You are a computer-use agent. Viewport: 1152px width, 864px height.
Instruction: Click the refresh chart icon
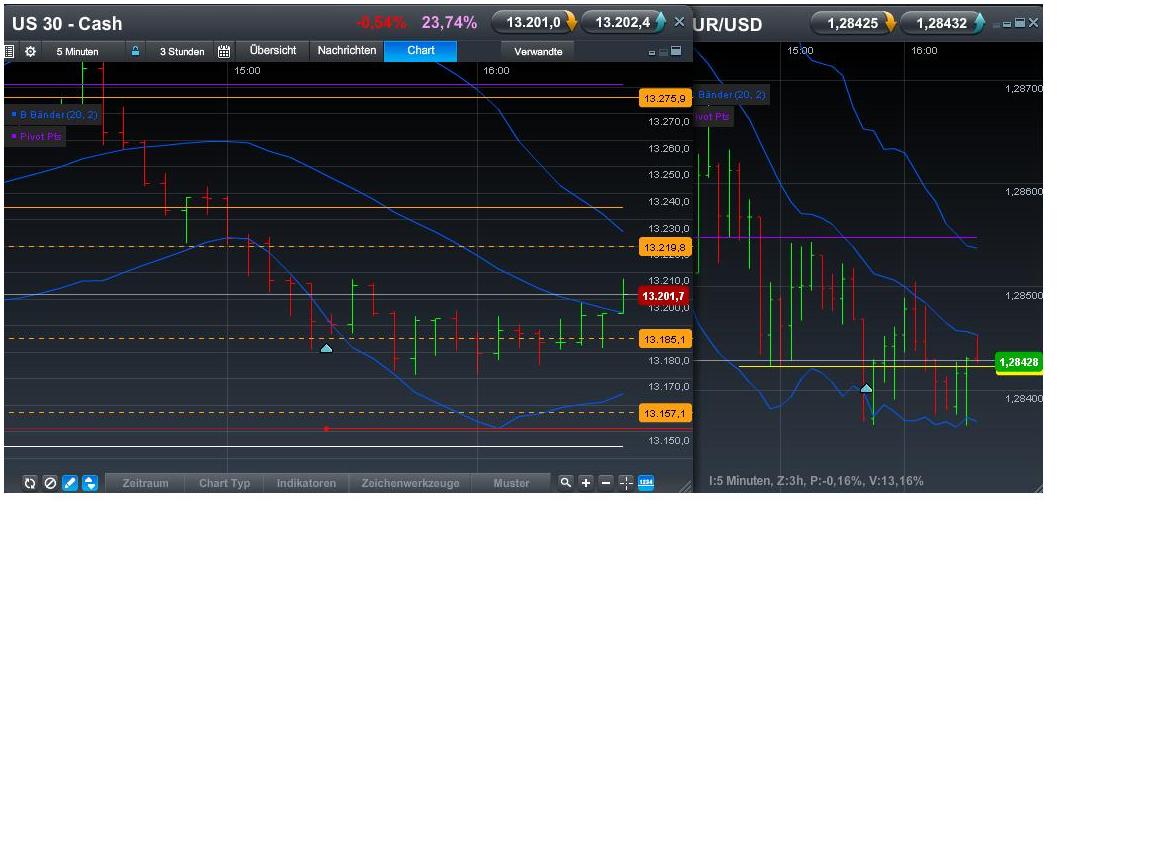pos(29,483)
